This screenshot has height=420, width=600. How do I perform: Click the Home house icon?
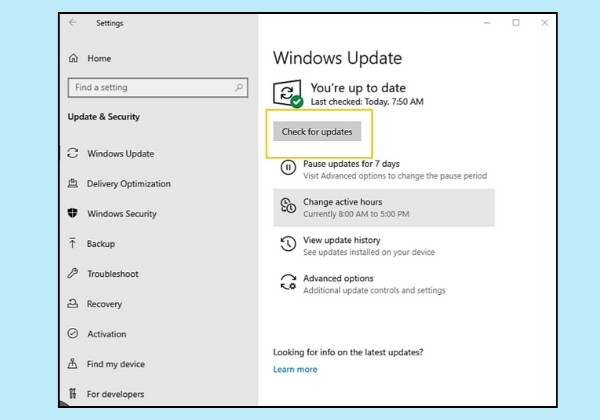73,58
